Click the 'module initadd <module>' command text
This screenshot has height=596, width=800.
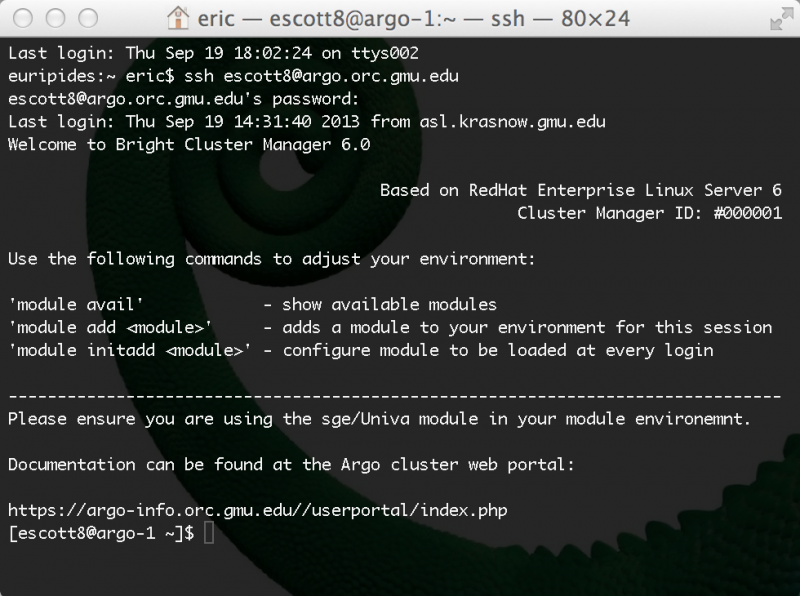tap(130, 350)
